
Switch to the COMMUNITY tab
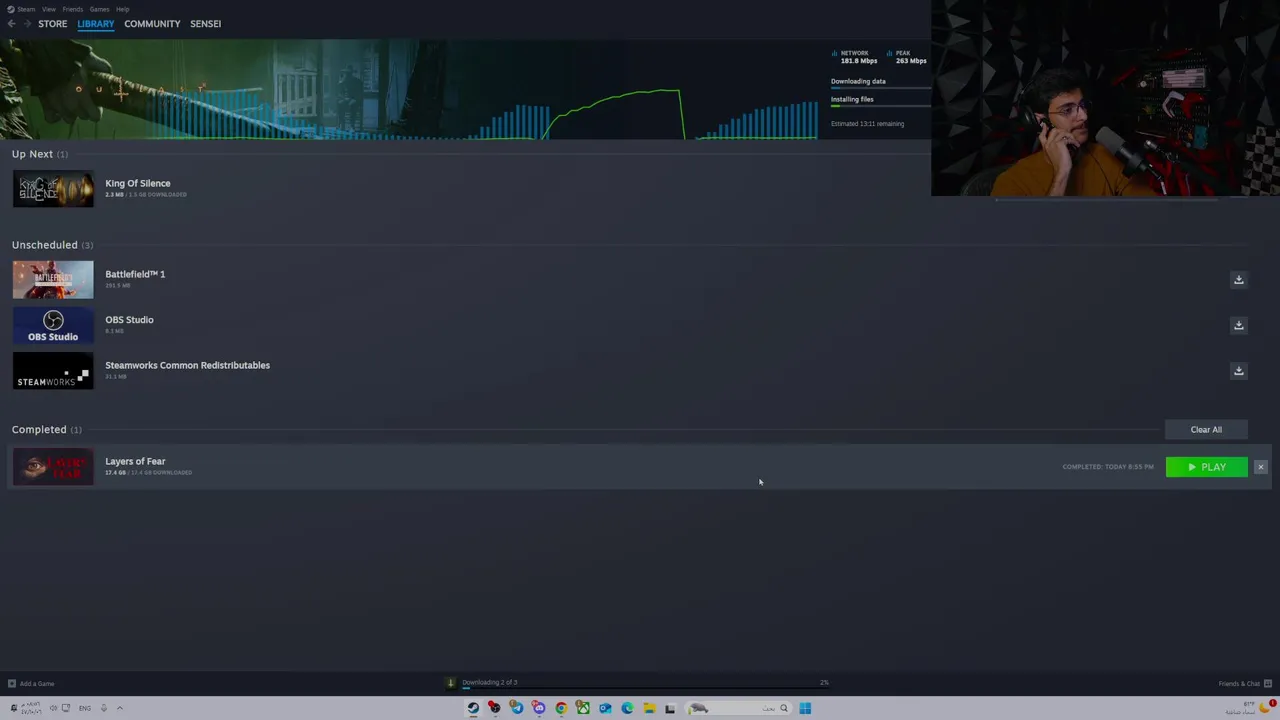pyautogui.click(x=152, y=24)
